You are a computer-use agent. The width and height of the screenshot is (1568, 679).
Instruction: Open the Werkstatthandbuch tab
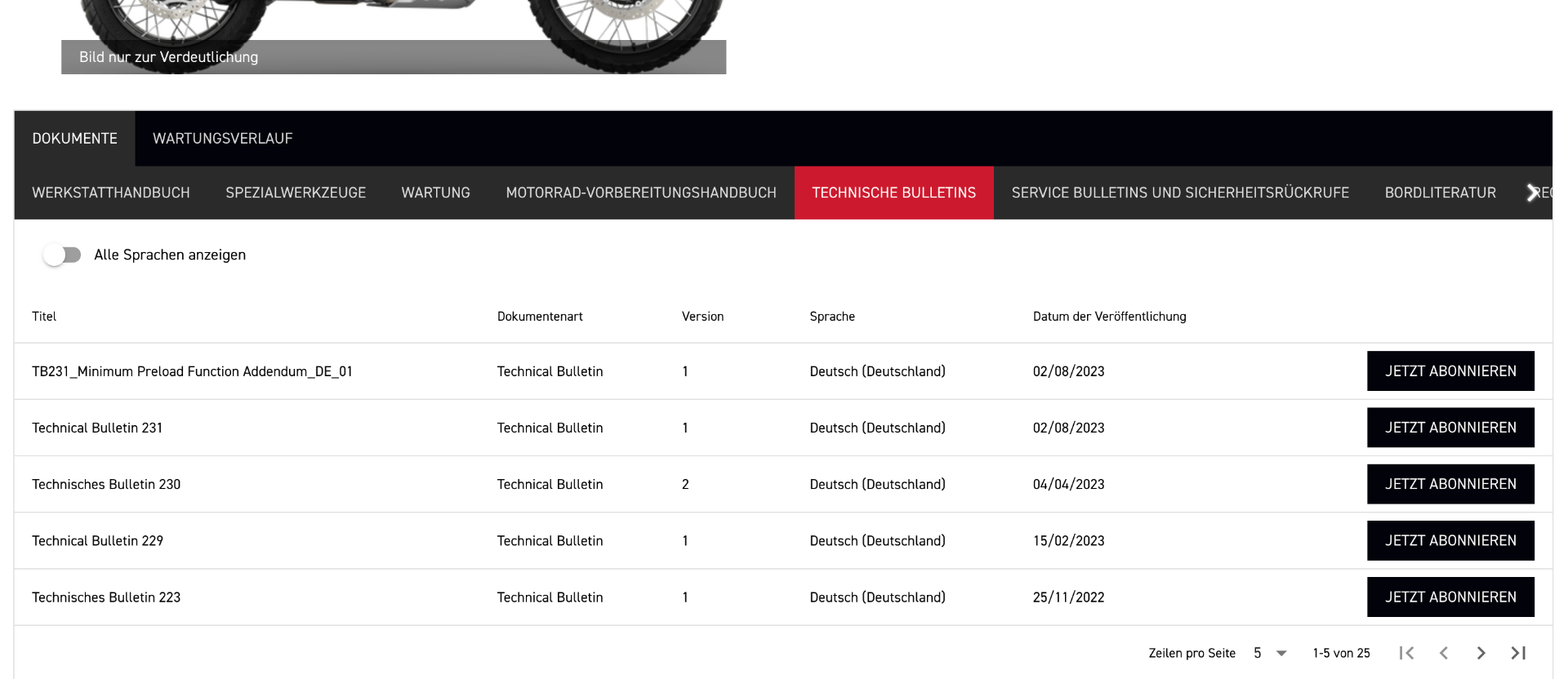[111, 193]
